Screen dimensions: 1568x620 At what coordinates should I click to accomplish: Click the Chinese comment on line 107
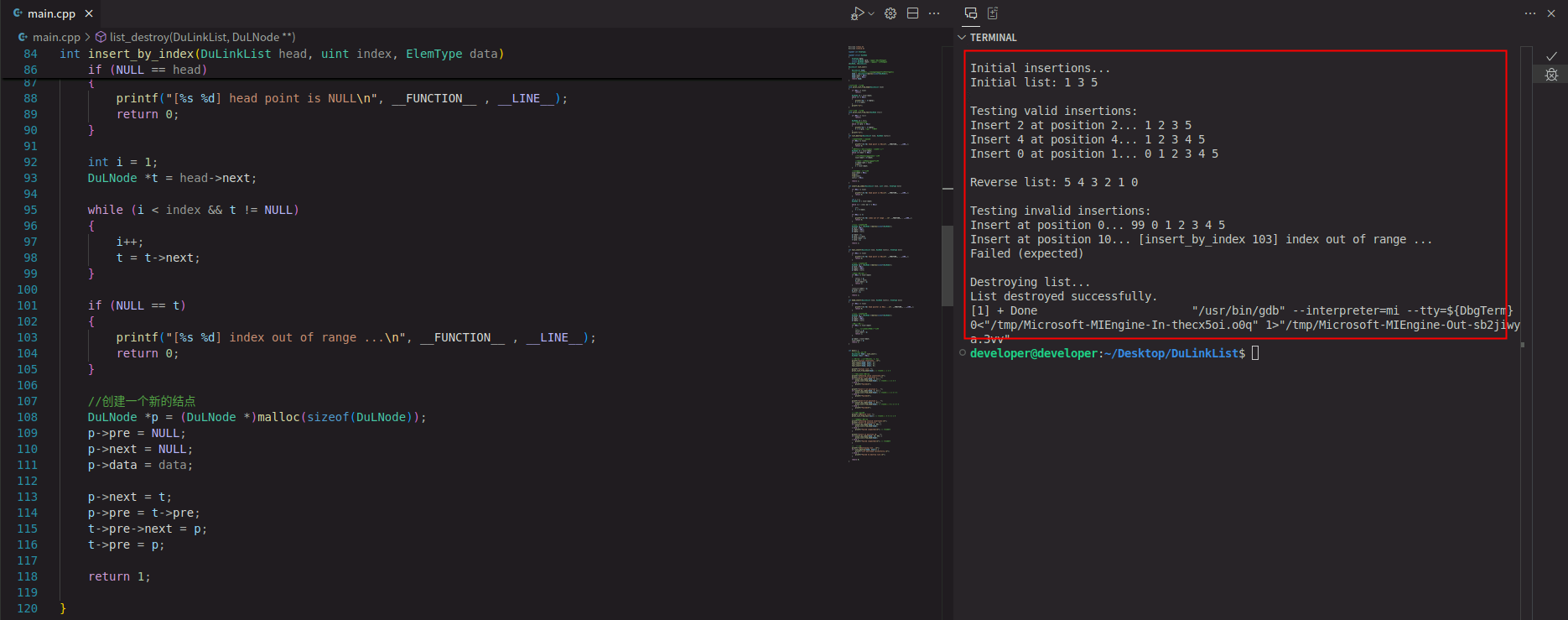coord(142,401)
